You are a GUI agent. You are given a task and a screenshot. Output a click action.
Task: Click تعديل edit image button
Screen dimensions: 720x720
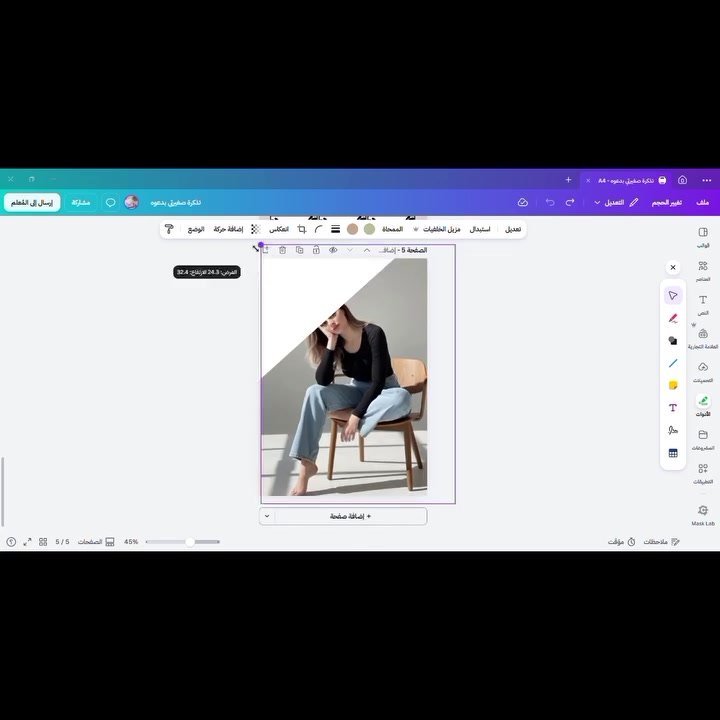(x=513, y=229)
